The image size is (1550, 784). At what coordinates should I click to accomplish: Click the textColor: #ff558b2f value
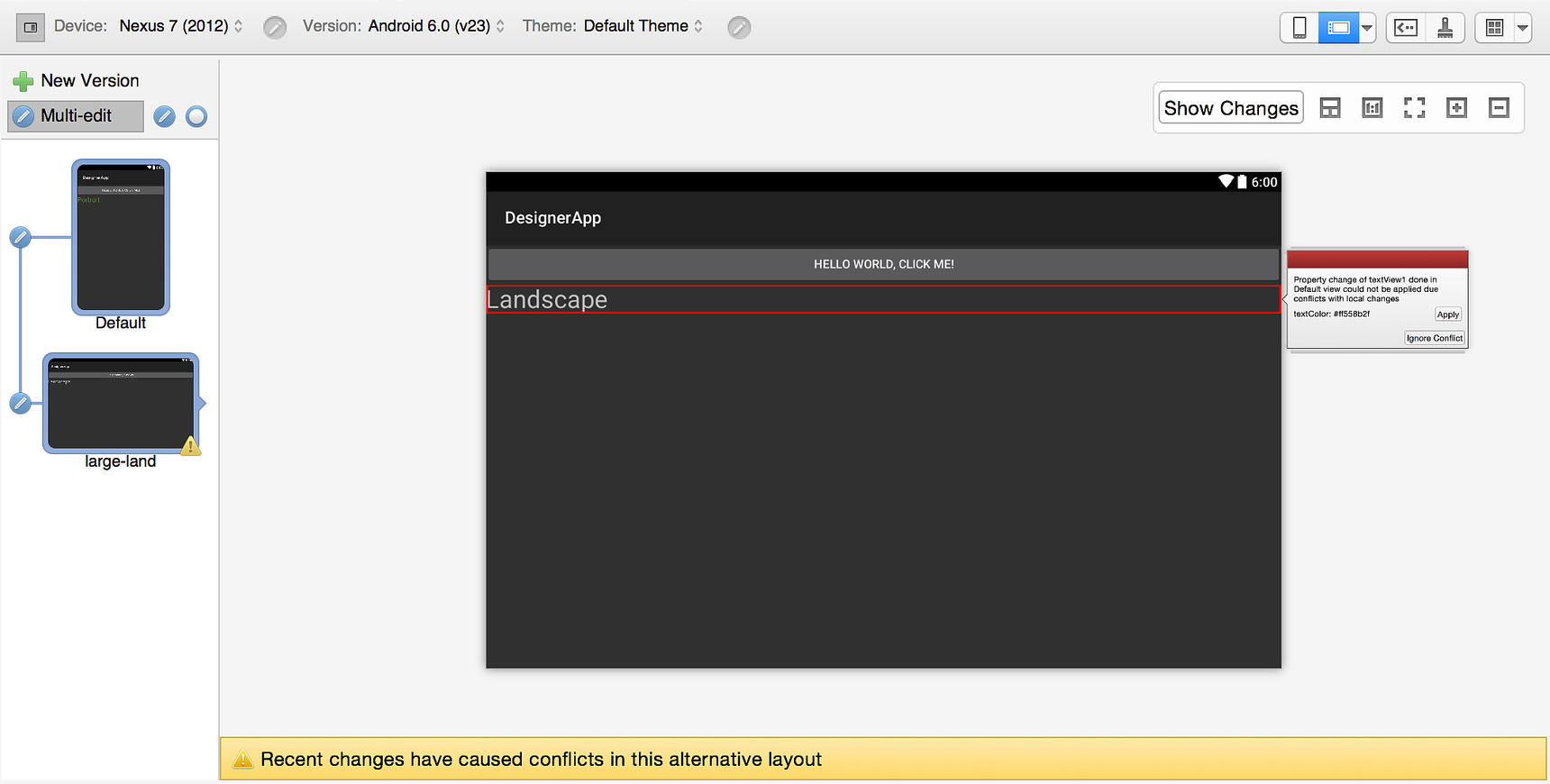point(1332,315)
